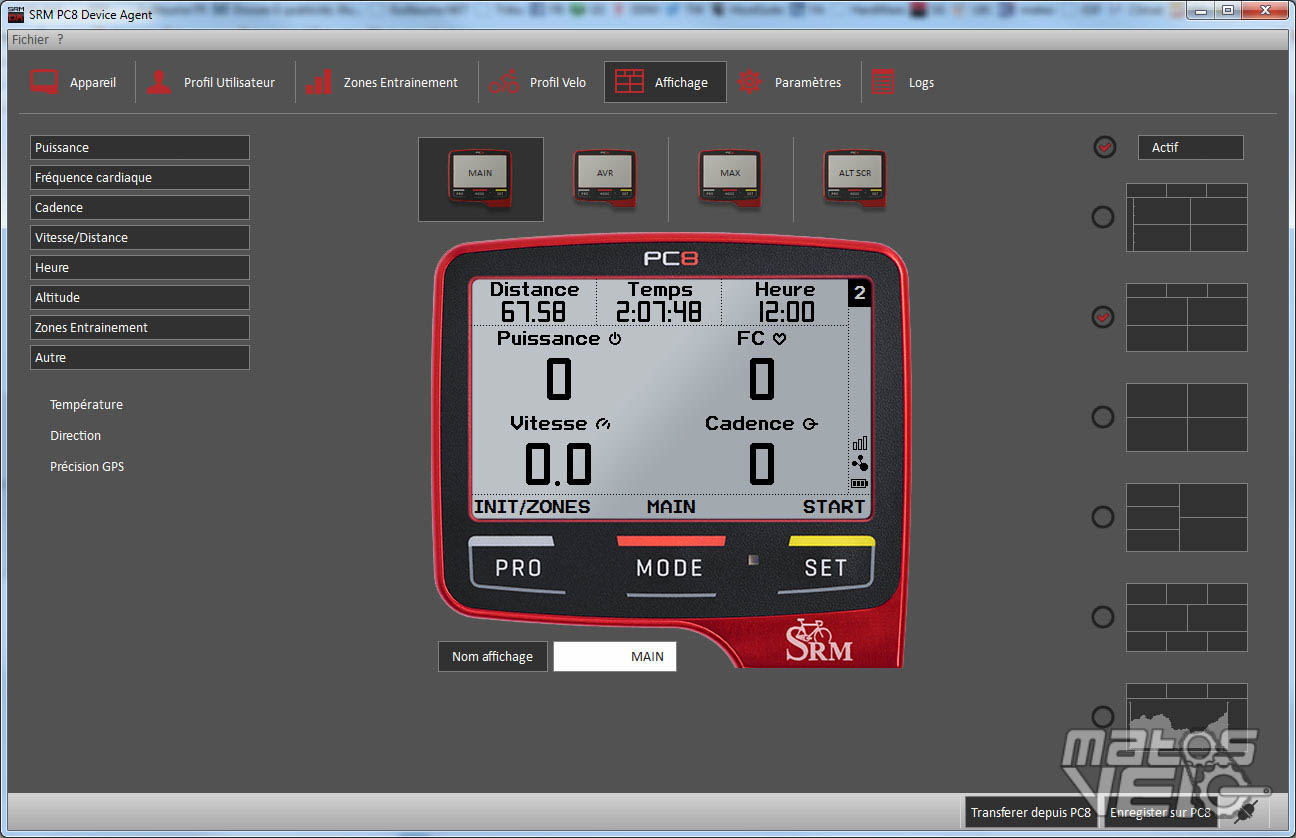1296x838 pixels.
Task: Click the Heure field on PC8 screen
Action: pyautogui.click(x=785, y=302)
